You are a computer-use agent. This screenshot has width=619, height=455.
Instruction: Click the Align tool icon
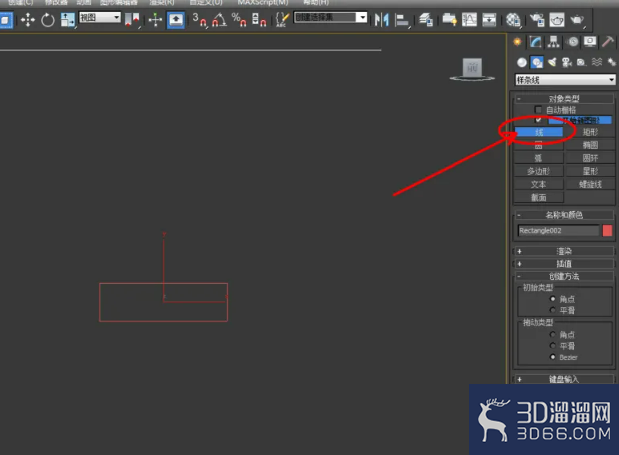(402, 20)
